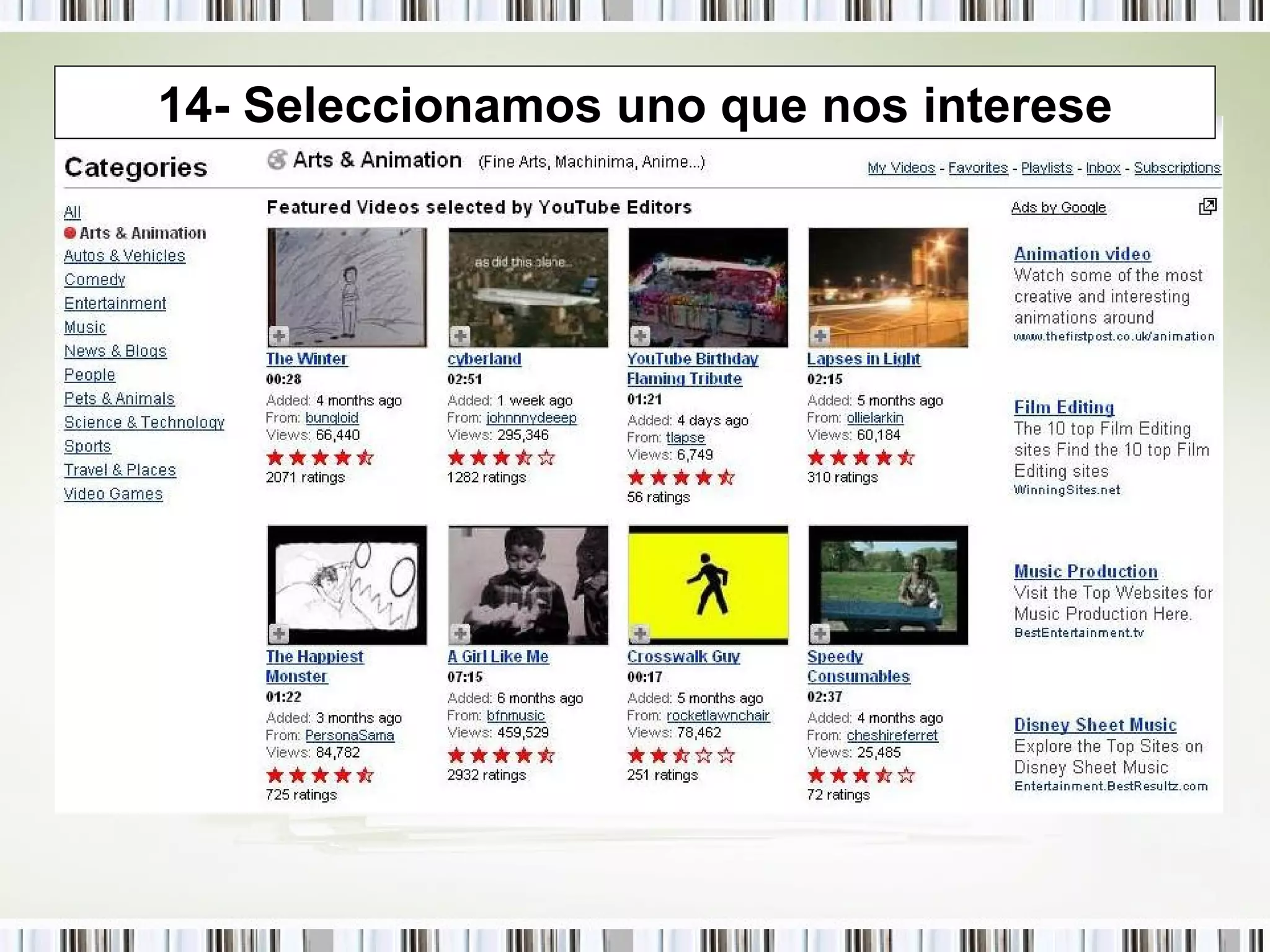
Task: Go to Favorites
Action: click(978, 168)
